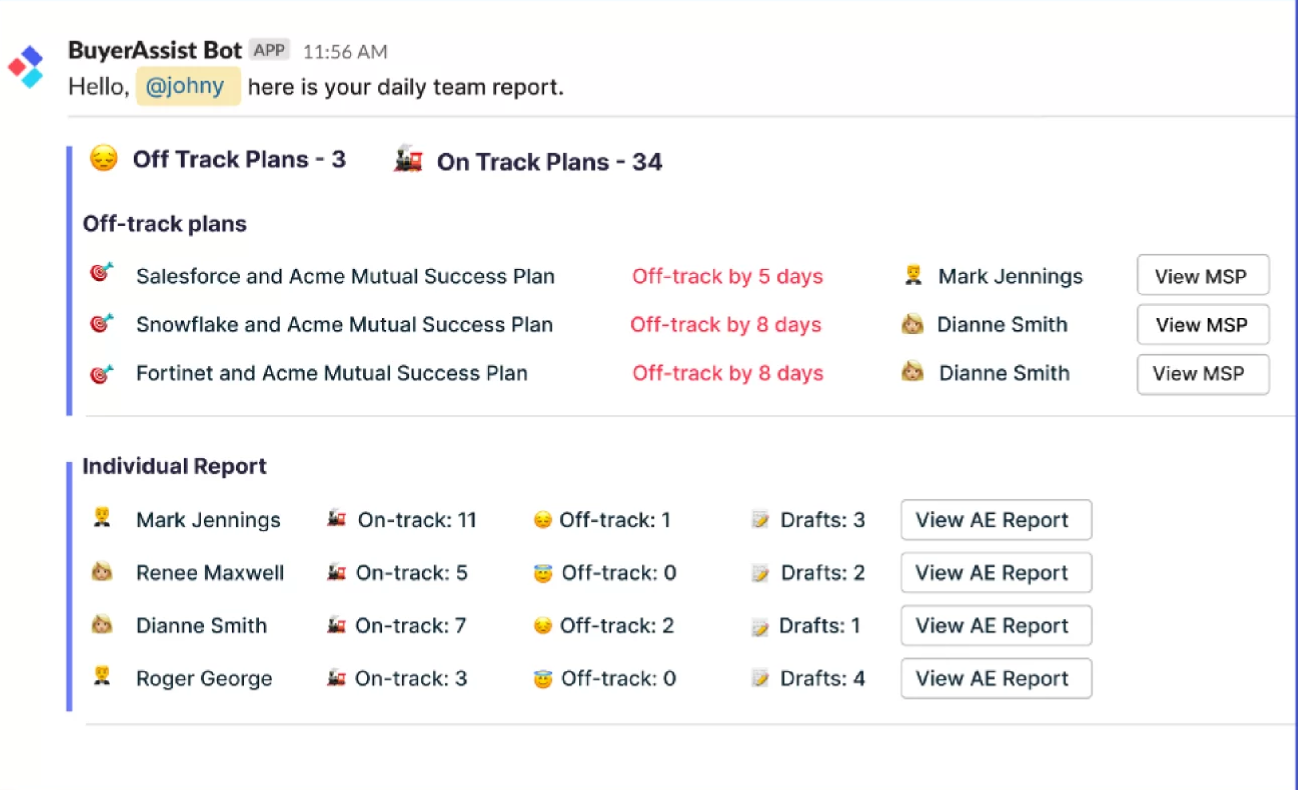Click the APP badge next to bot name
Image resolution: width=1298 pixels, height=790 pixels.
click(269, 50)
